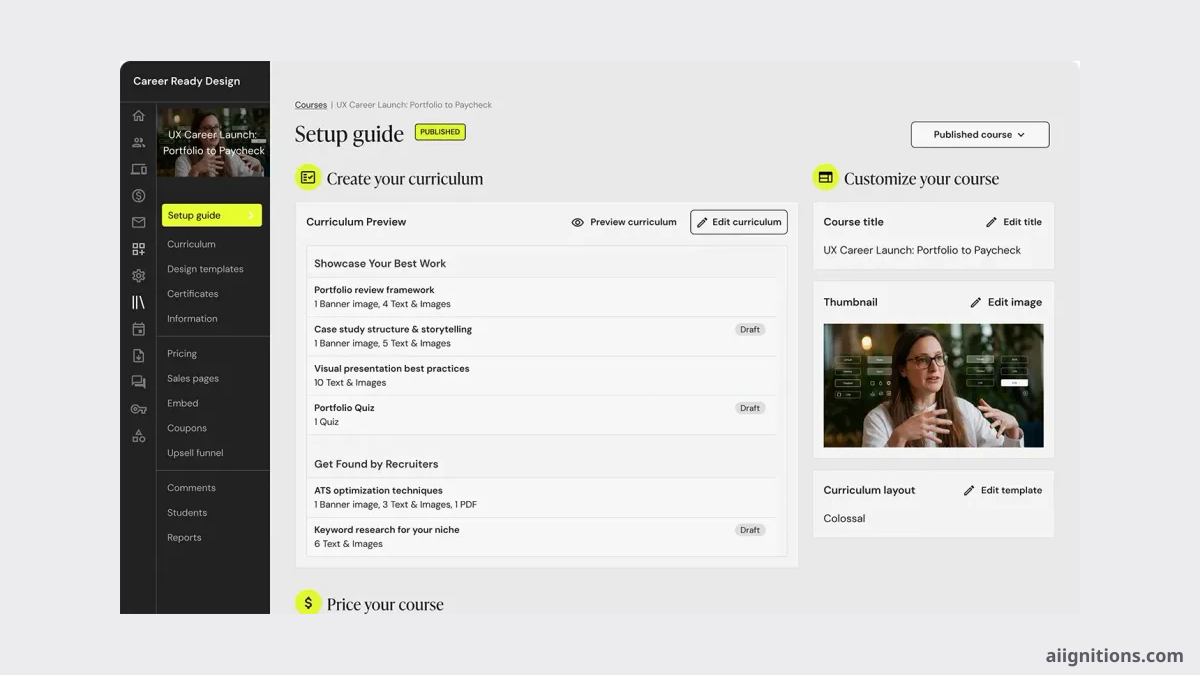Click the pencil icon next to Edit title
The height and width of the screenshot is (675, 1200).
tap(991, 222)
